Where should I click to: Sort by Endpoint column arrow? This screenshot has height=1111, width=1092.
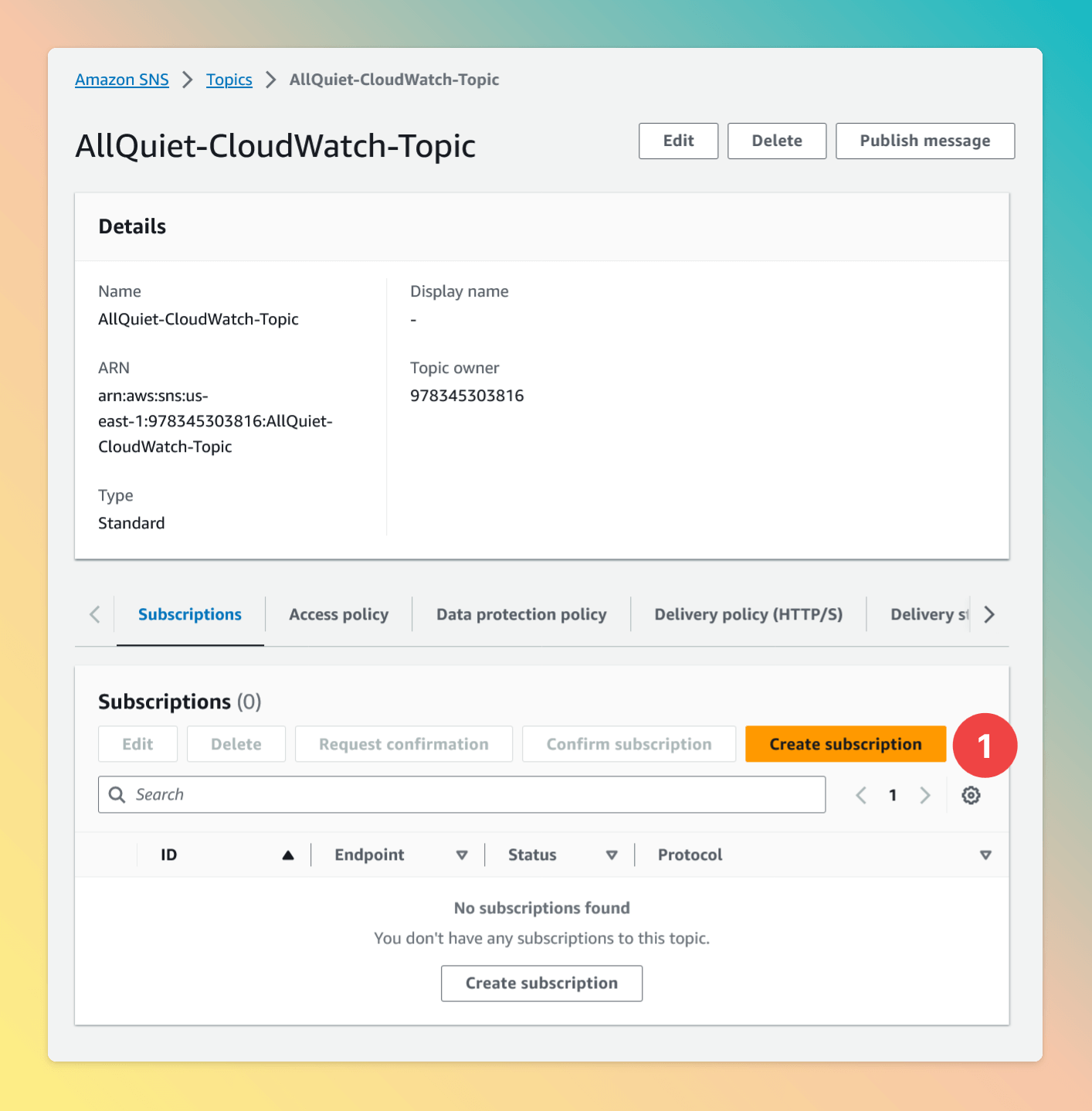point(462,855)
